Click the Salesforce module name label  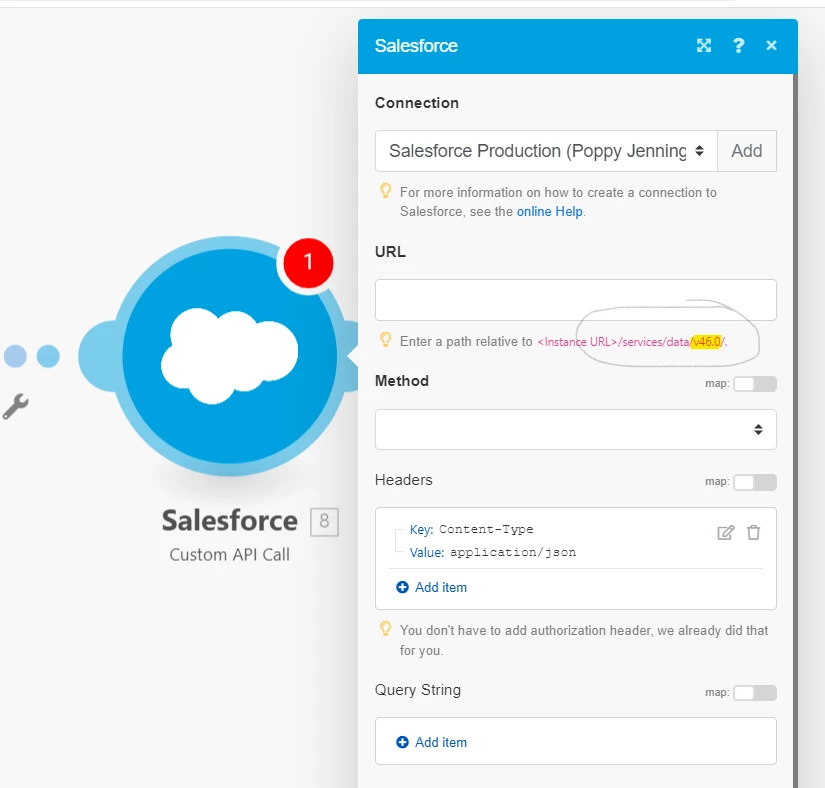point(229,521)
